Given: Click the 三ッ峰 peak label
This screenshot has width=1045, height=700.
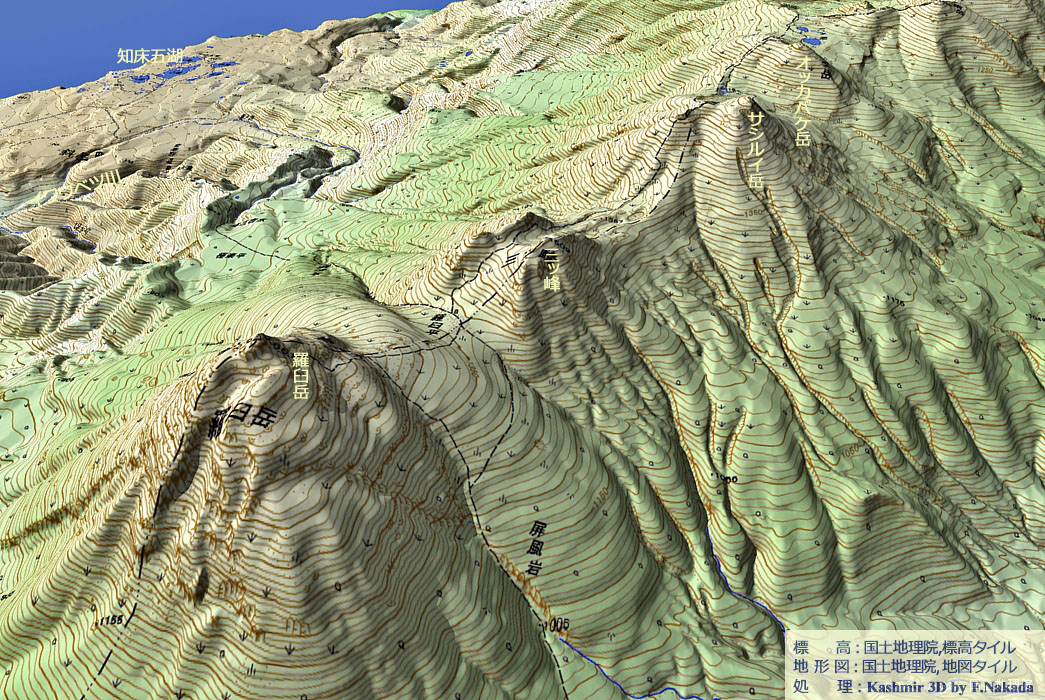Looking at the screenshot, I should tap(551, 270).
